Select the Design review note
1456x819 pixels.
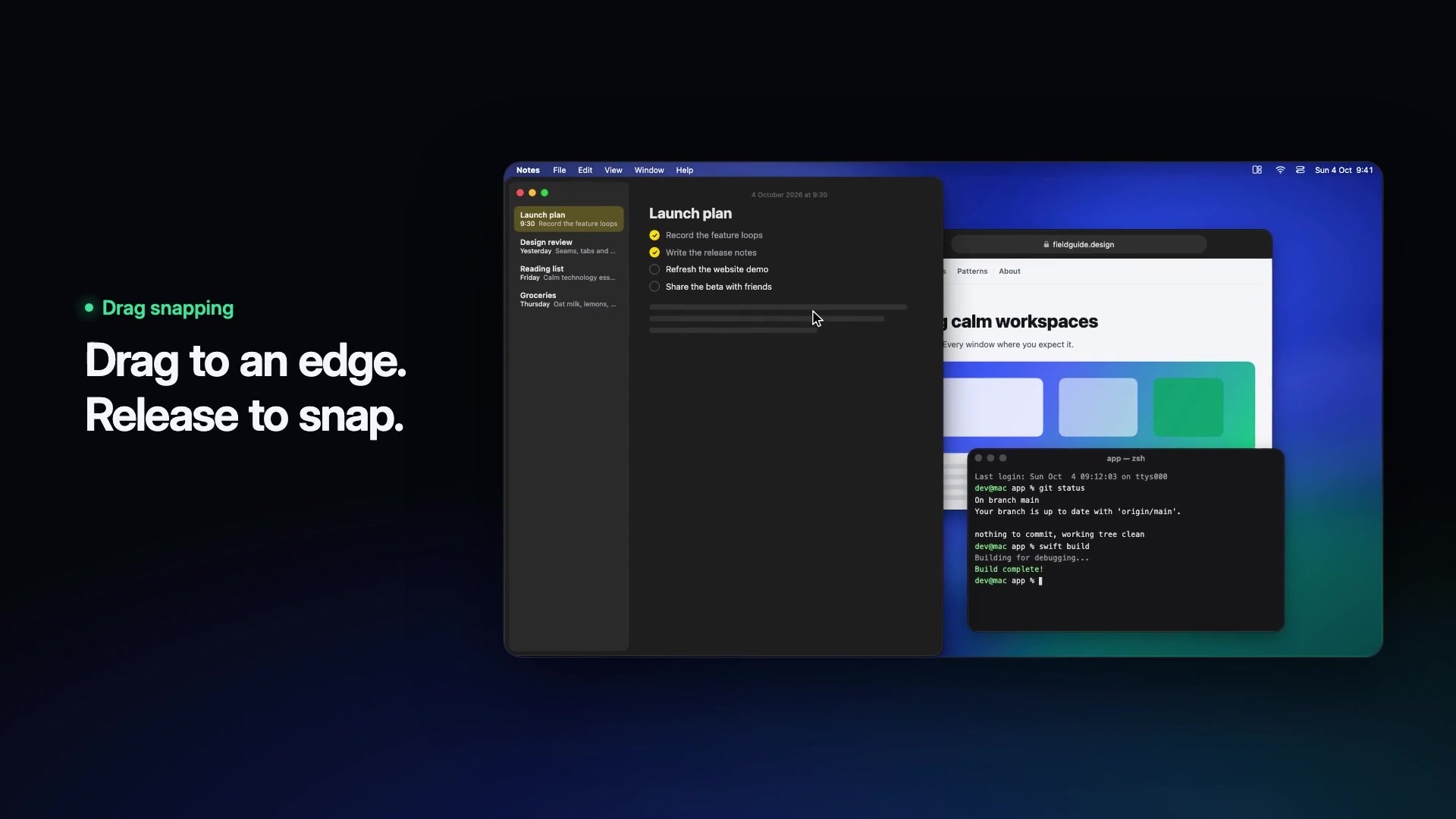[x=569, y=246]
